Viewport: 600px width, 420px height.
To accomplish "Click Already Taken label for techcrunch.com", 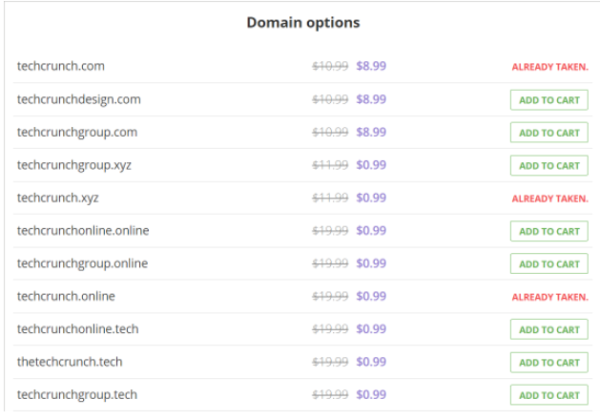I will tap(550, 67).
